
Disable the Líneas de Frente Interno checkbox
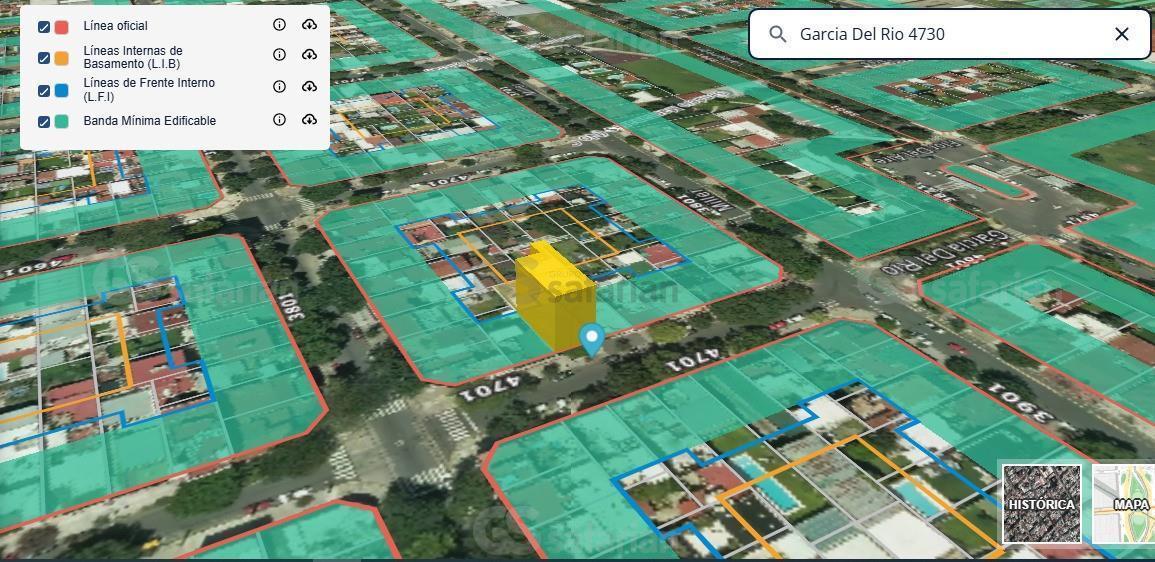pyautogui.click(x=44, y=90)
